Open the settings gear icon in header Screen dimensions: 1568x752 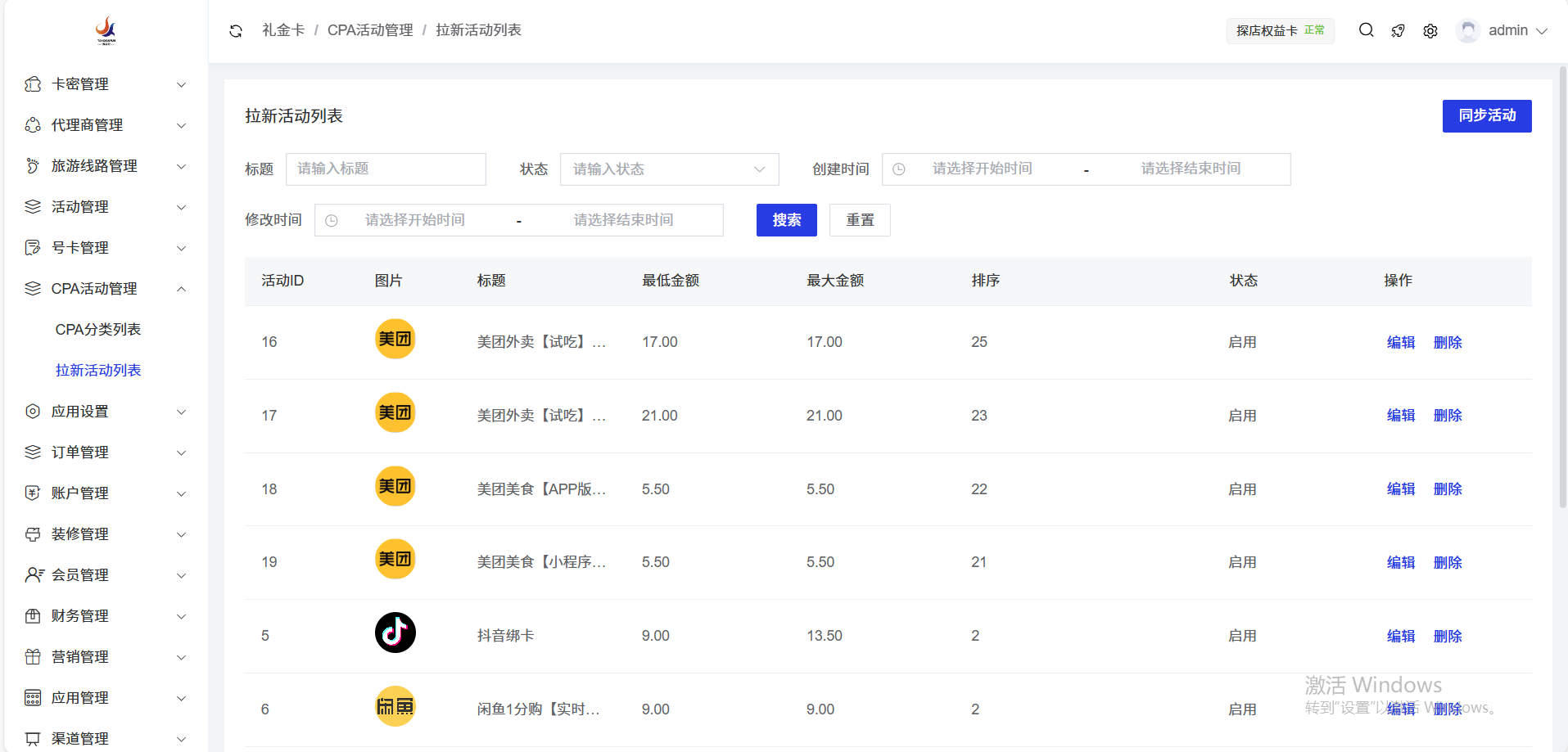[x=1430, y=31]
